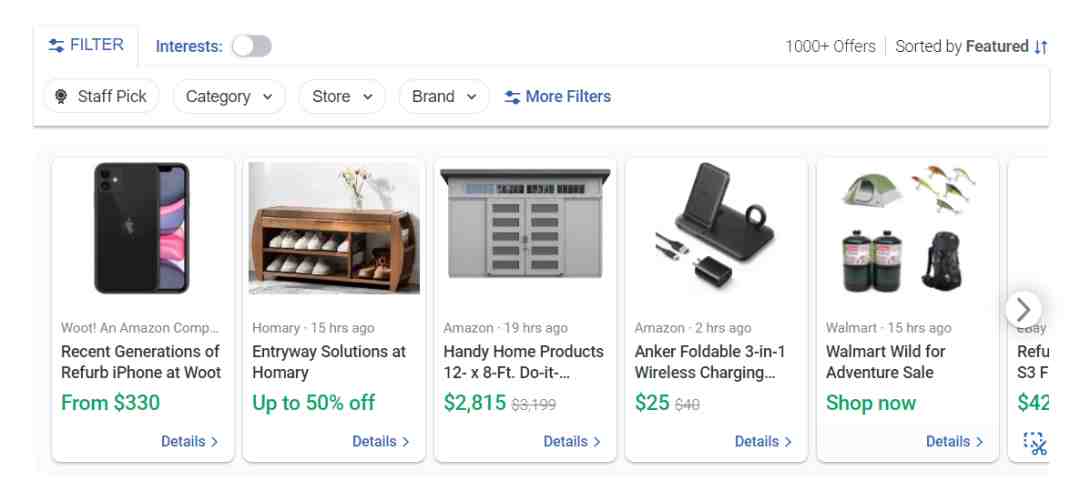Click the sort arrows icon beside Featured
Screen dimensions: 1080x482
click(1041, 47)
